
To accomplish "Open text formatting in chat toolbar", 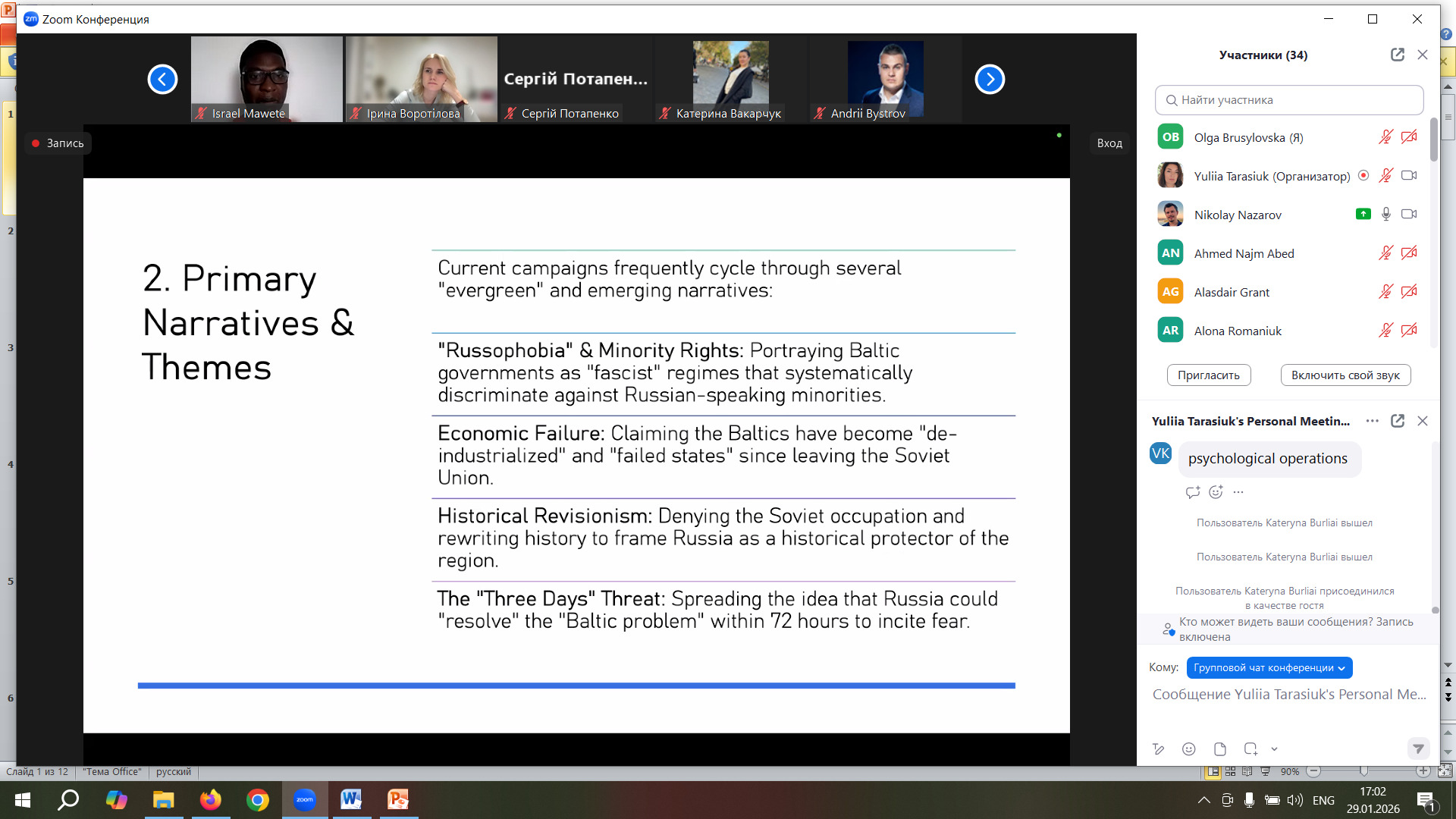I will click(x=1158, y=749).
